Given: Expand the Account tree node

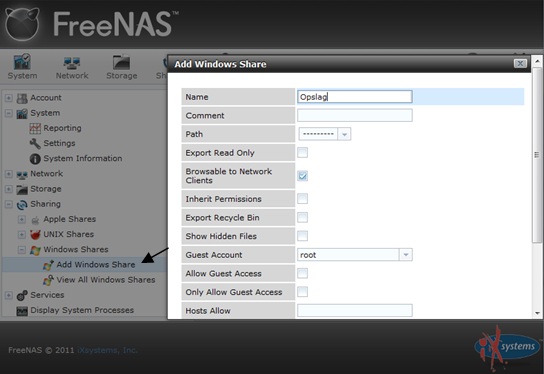Looking at the screenshot, I should click(x=9, y=98).
